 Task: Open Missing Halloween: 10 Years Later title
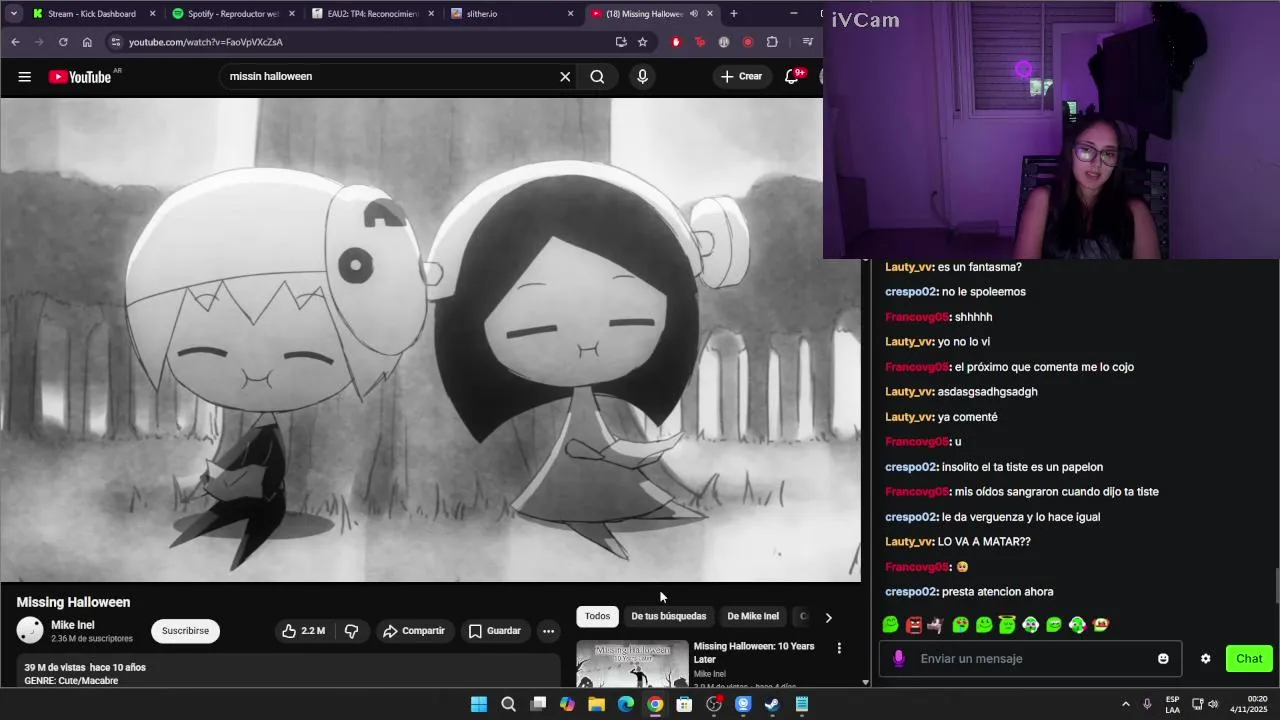[x=754, y=653]
